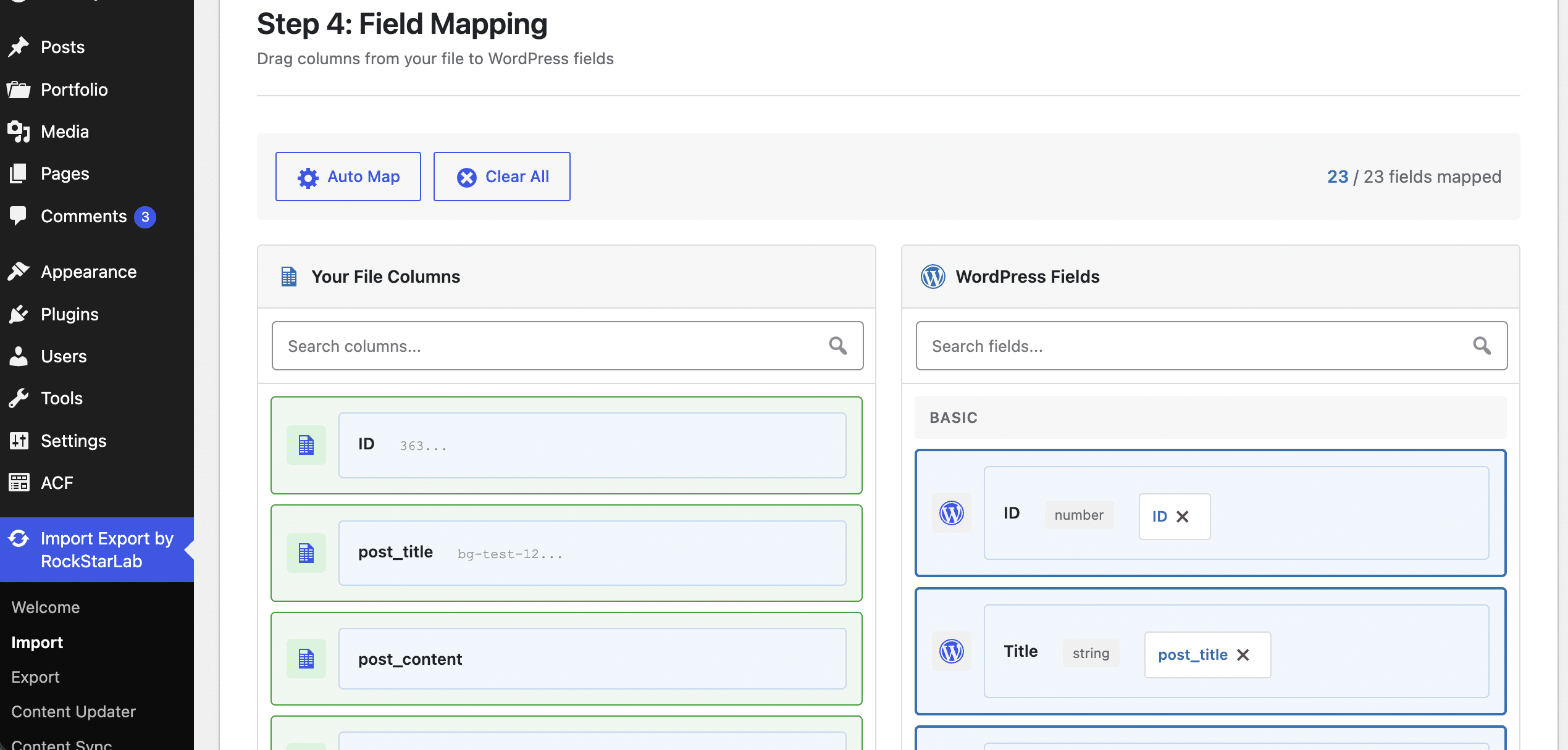Viewport: 1568px width, 750px height.
Task: Click the Posts pin icon in sidebar
Action: [19, 47]
